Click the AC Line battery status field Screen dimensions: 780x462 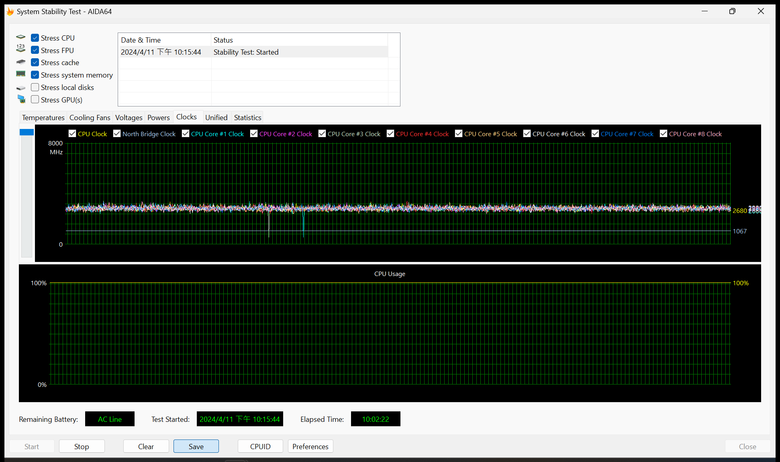(x=110, y=419)
